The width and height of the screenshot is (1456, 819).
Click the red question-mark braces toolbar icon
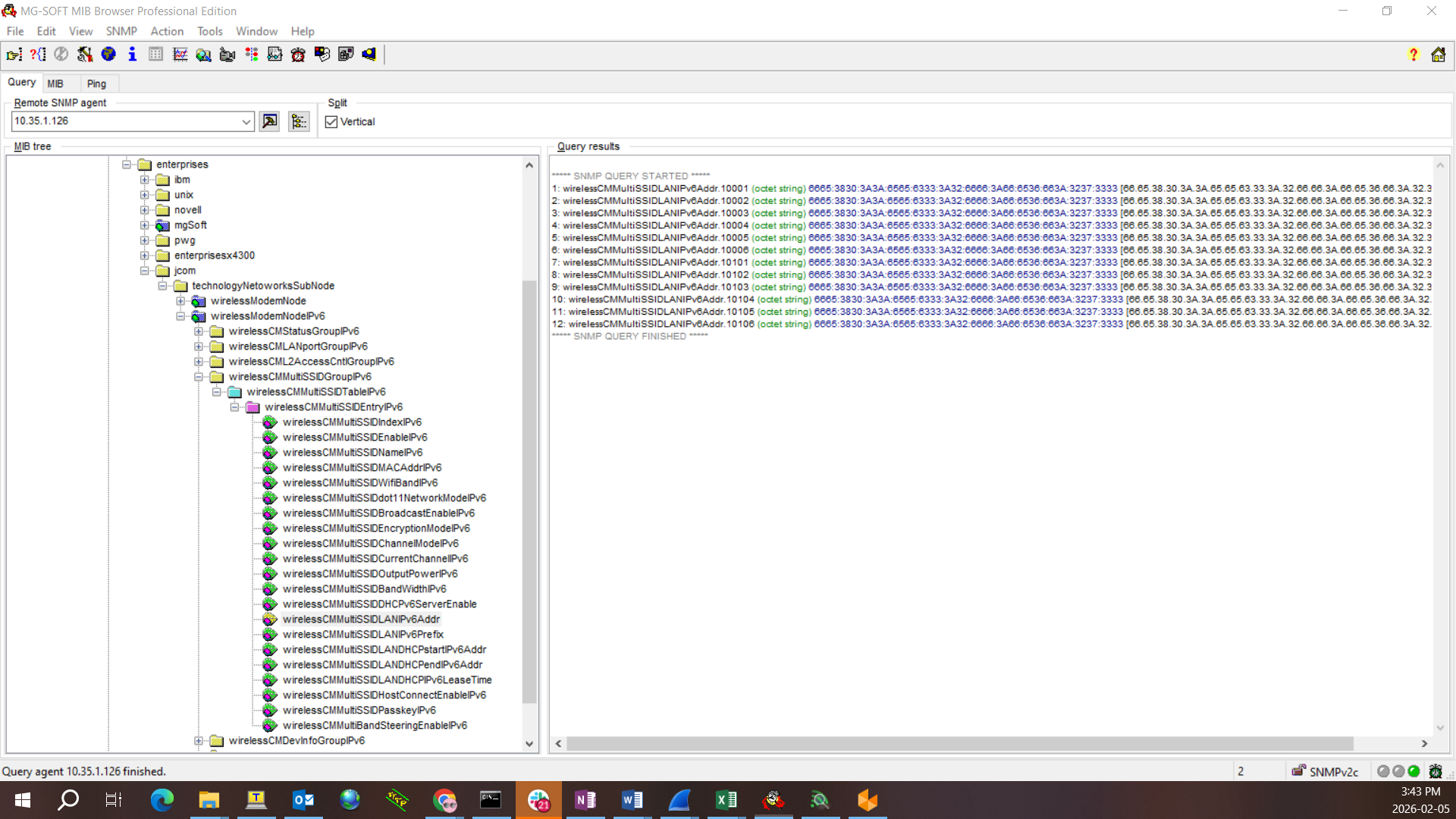click(37, 55)
